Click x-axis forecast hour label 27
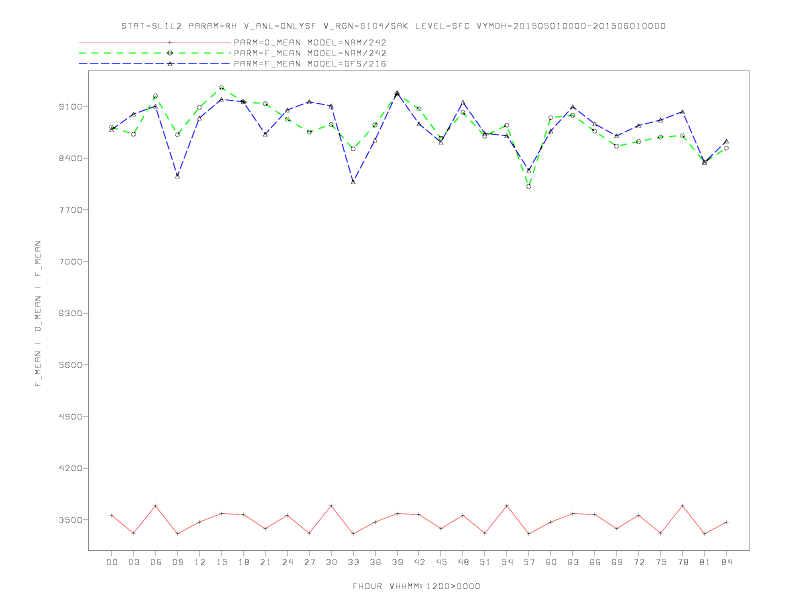The width and height of the screenshot is (792, 612). pyautogui.click(x=309, y=562)
